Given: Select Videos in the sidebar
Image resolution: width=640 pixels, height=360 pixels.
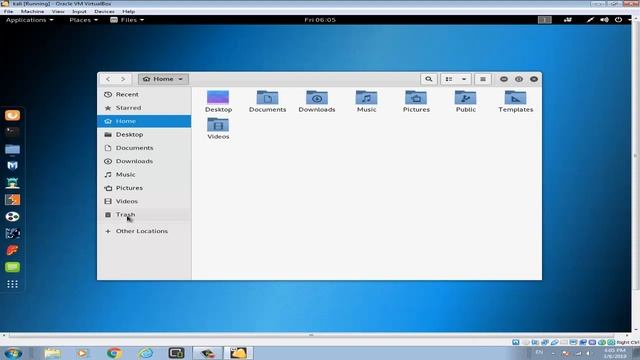Looking at the screenshot, I should pyautogui.click(x=144, y=201).
